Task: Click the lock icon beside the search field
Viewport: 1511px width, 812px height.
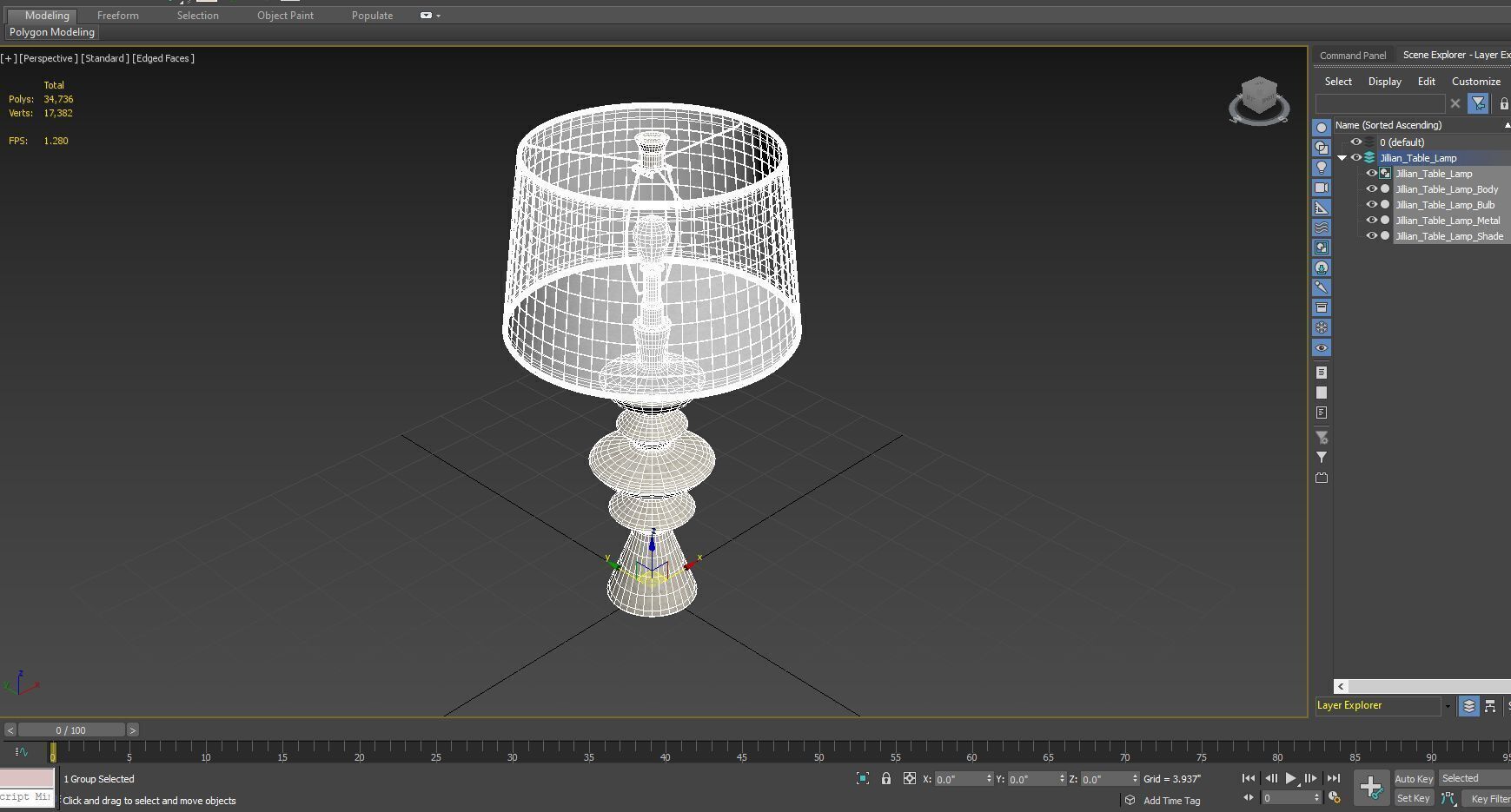Action: coord(1504,103)
